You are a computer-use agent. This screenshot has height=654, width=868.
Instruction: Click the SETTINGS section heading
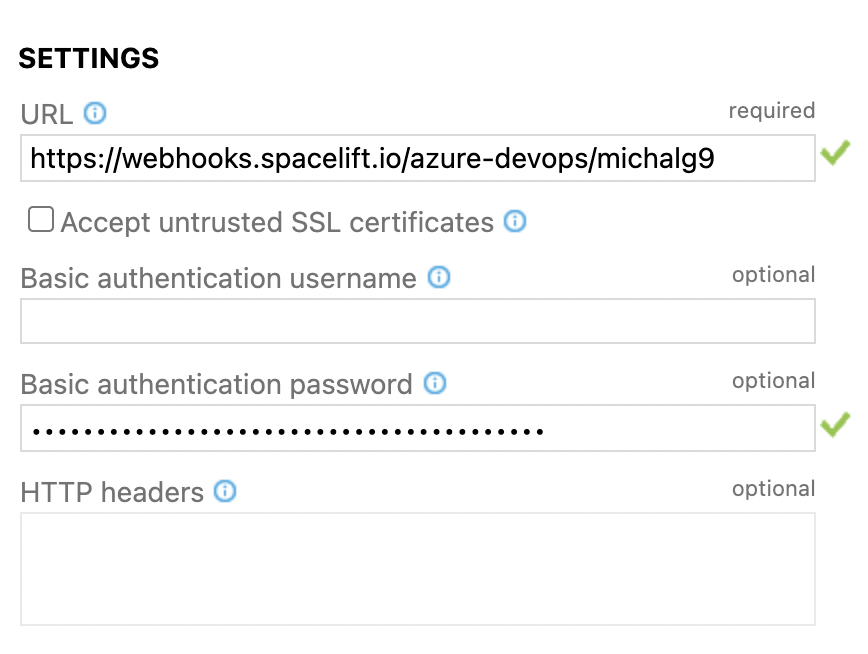pyautogui.click(x=88, y=58)
